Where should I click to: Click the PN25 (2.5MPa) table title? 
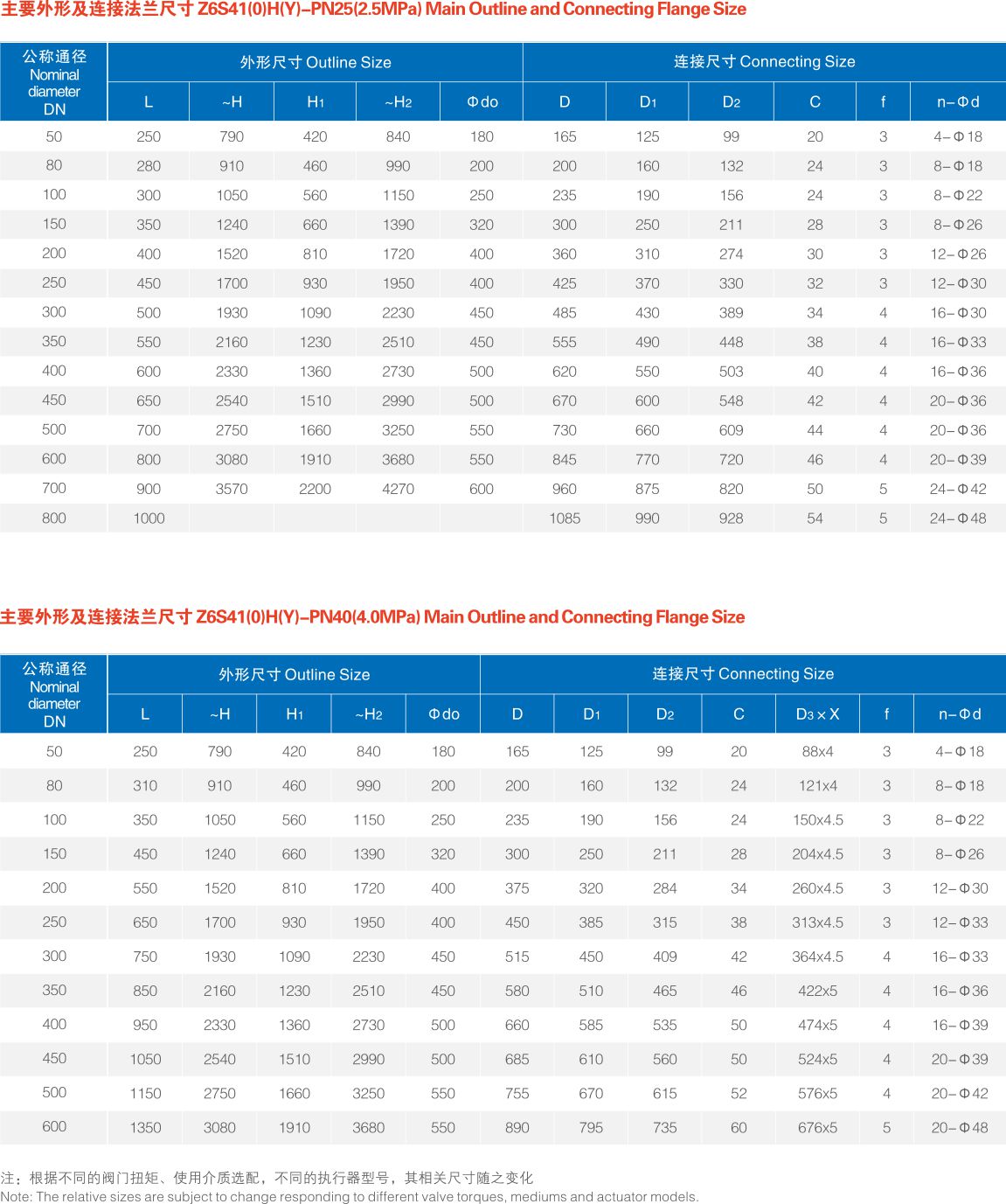tap(373, 10)
